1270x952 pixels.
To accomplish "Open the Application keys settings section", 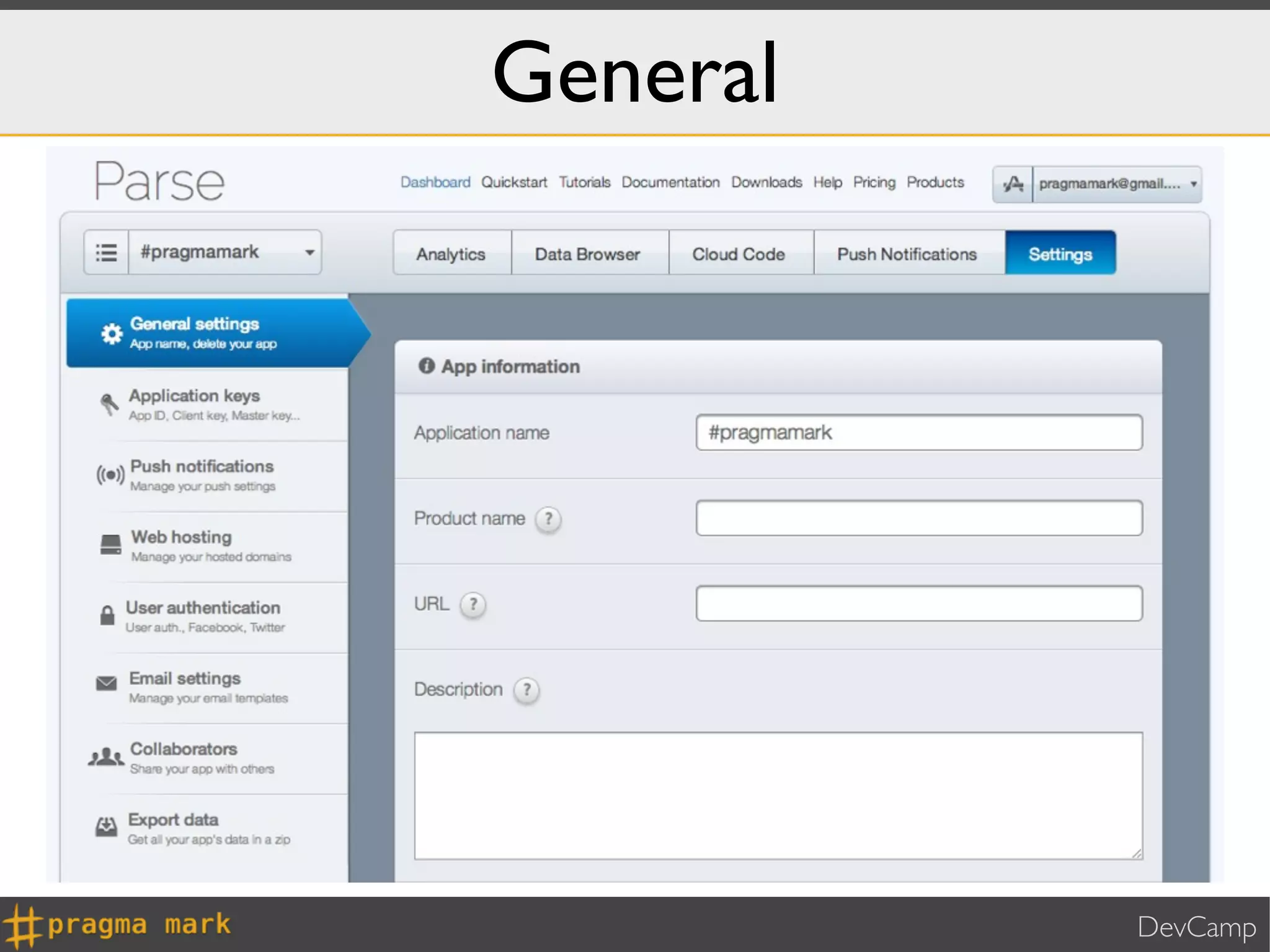I will (x=208, y=405).
